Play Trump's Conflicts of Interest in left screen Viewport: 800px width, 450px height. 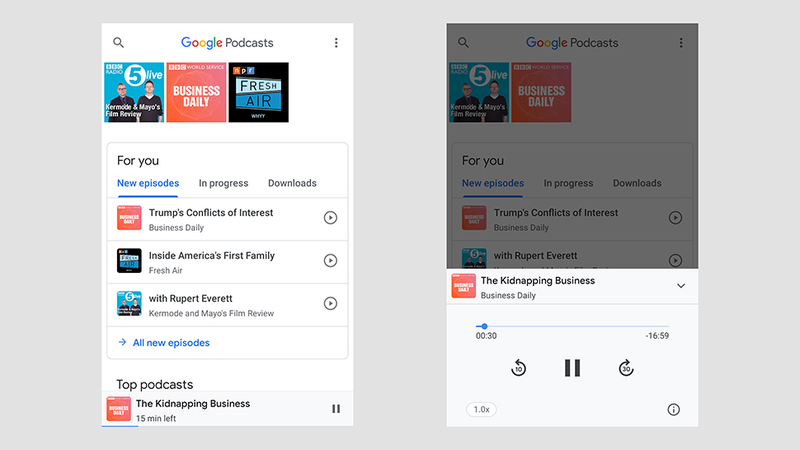click(330, 218)
